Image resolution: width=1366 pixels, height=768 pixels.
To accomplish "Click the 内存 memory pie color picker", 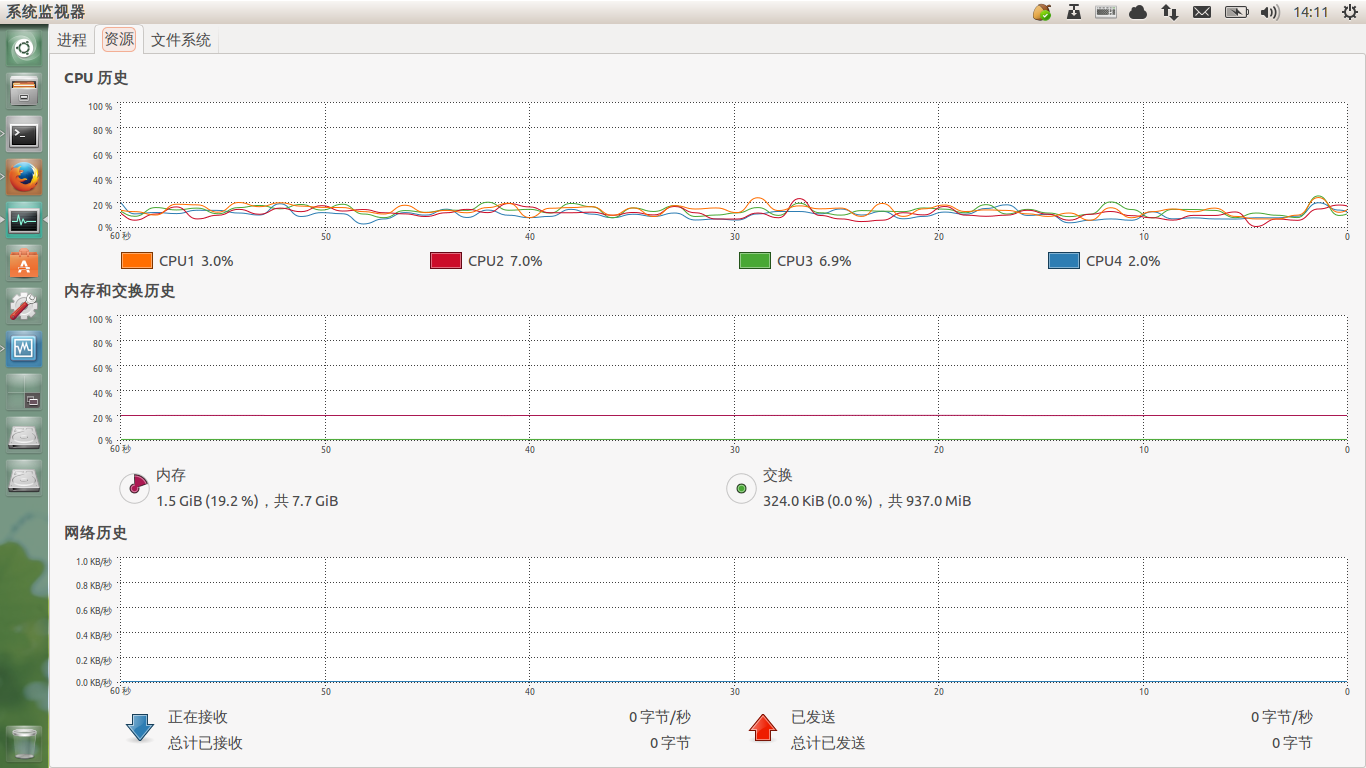I will [134, 488].
